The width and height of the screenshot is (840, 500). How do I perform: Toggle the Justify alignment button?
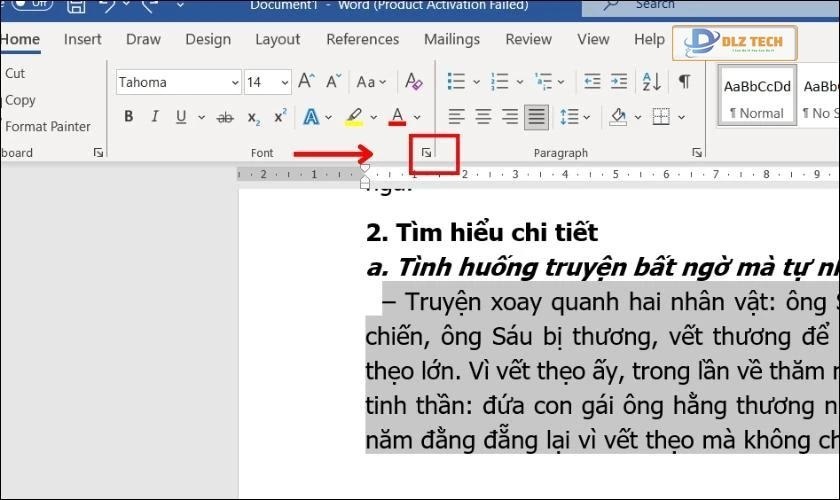pyautogui.click(x=537, y=117)
